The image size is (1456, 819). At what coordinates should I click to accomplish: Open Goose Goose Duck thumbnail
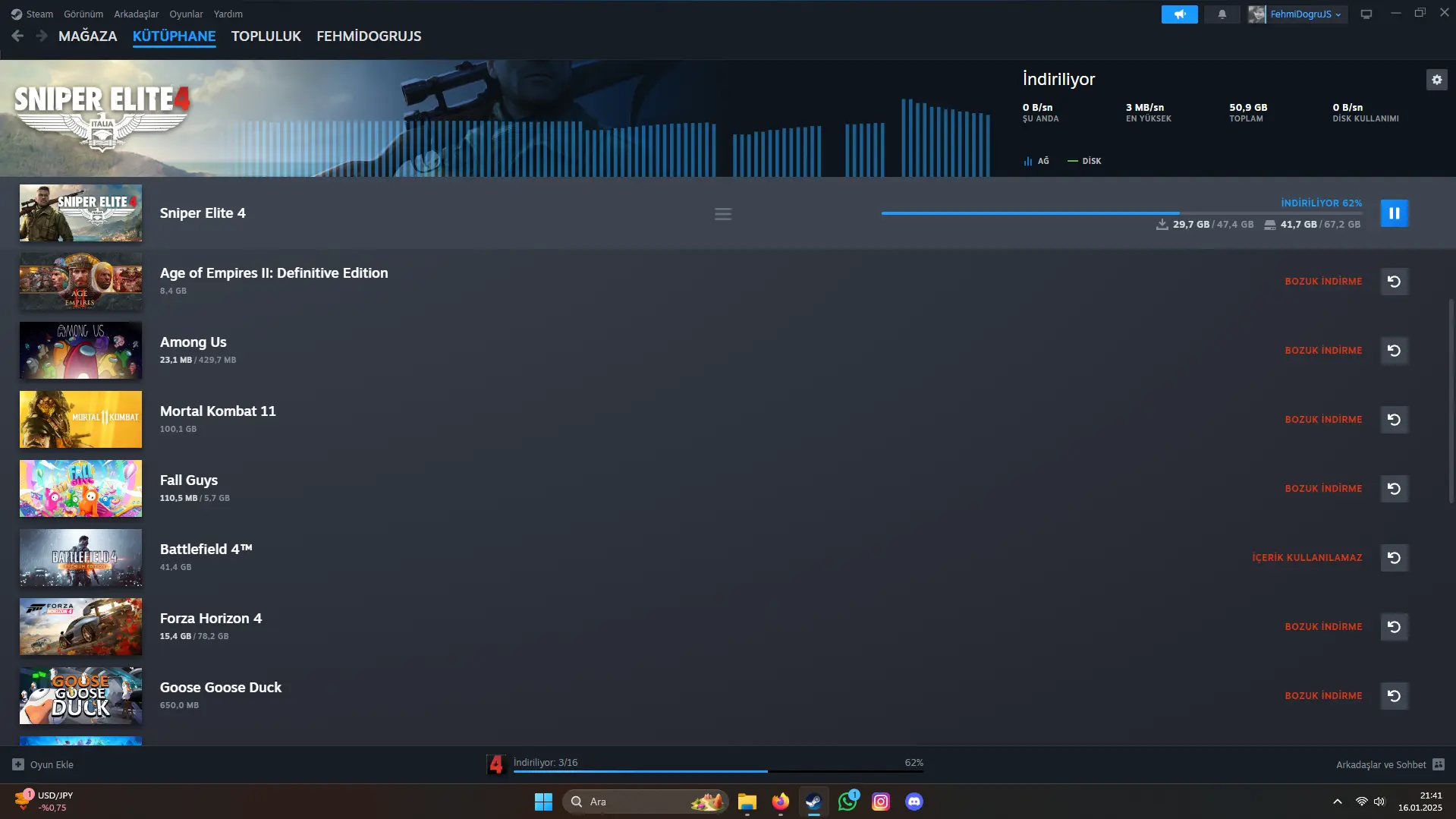80,696
